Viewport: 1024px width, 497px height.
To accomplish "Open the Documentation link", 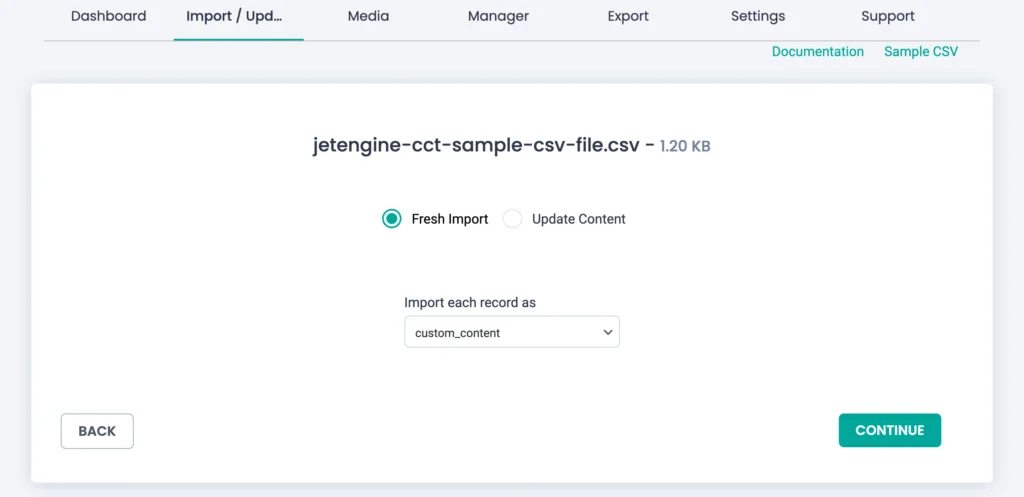I will 817,51.
